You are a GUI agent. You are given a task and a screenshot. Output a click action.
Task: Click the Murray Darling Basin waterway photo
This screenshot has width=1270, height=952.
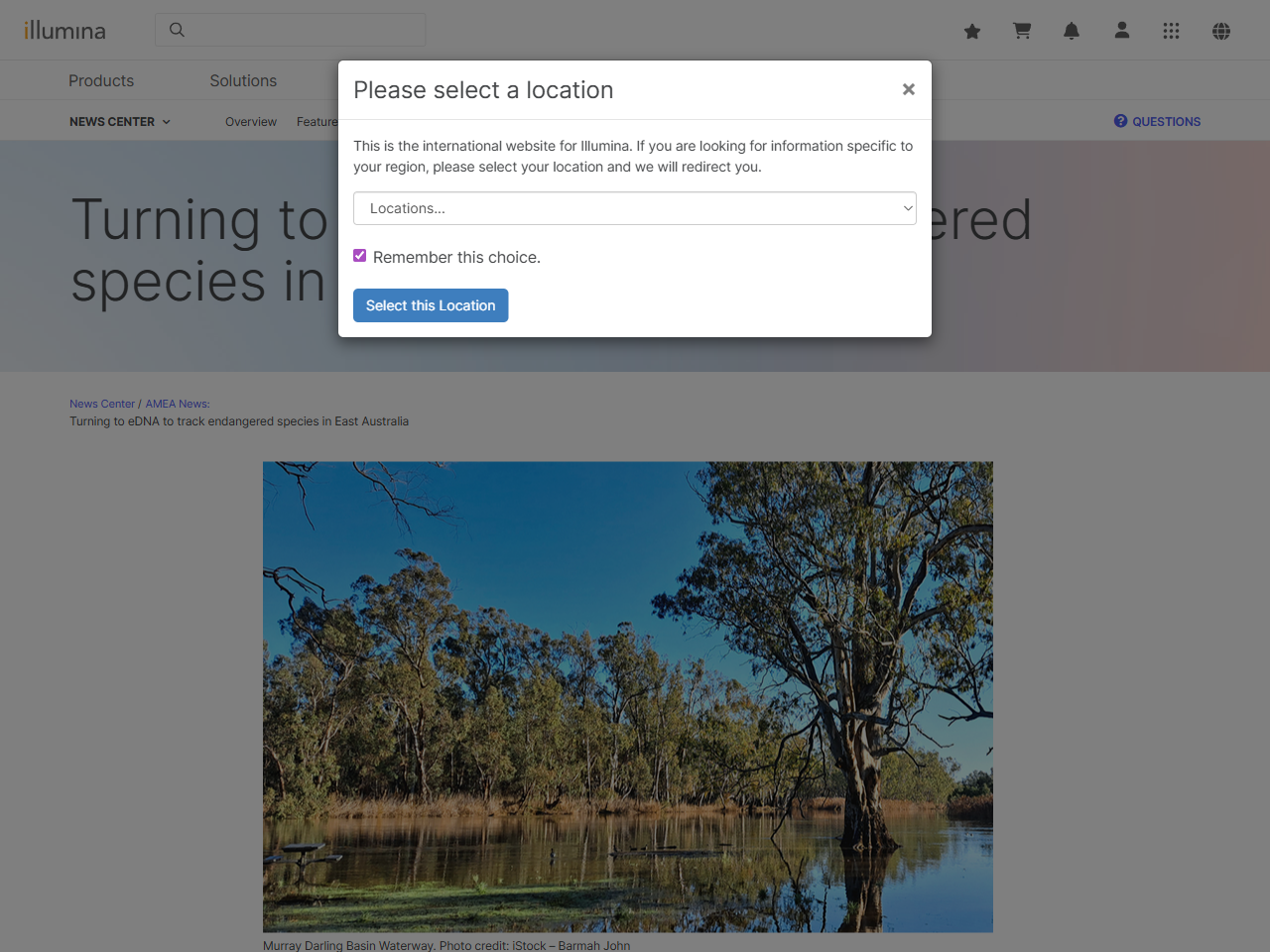(627, 695)
